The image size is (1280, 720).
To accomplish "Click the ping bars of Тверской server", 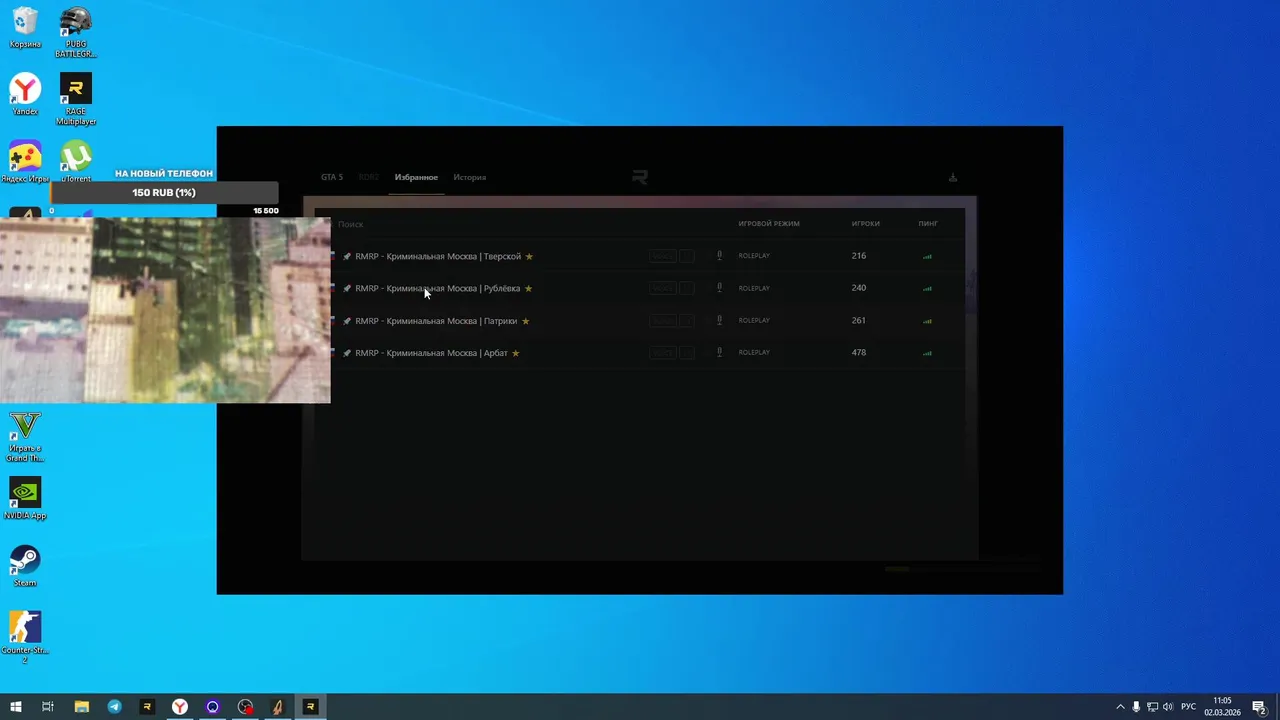I will tap(927, 256).
